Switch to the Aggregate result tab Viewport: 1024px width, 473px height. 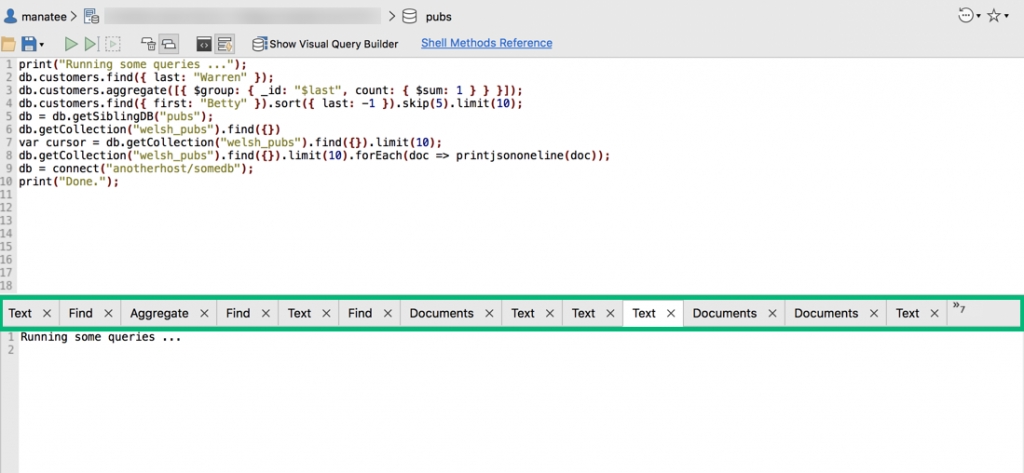coord(159,314)
